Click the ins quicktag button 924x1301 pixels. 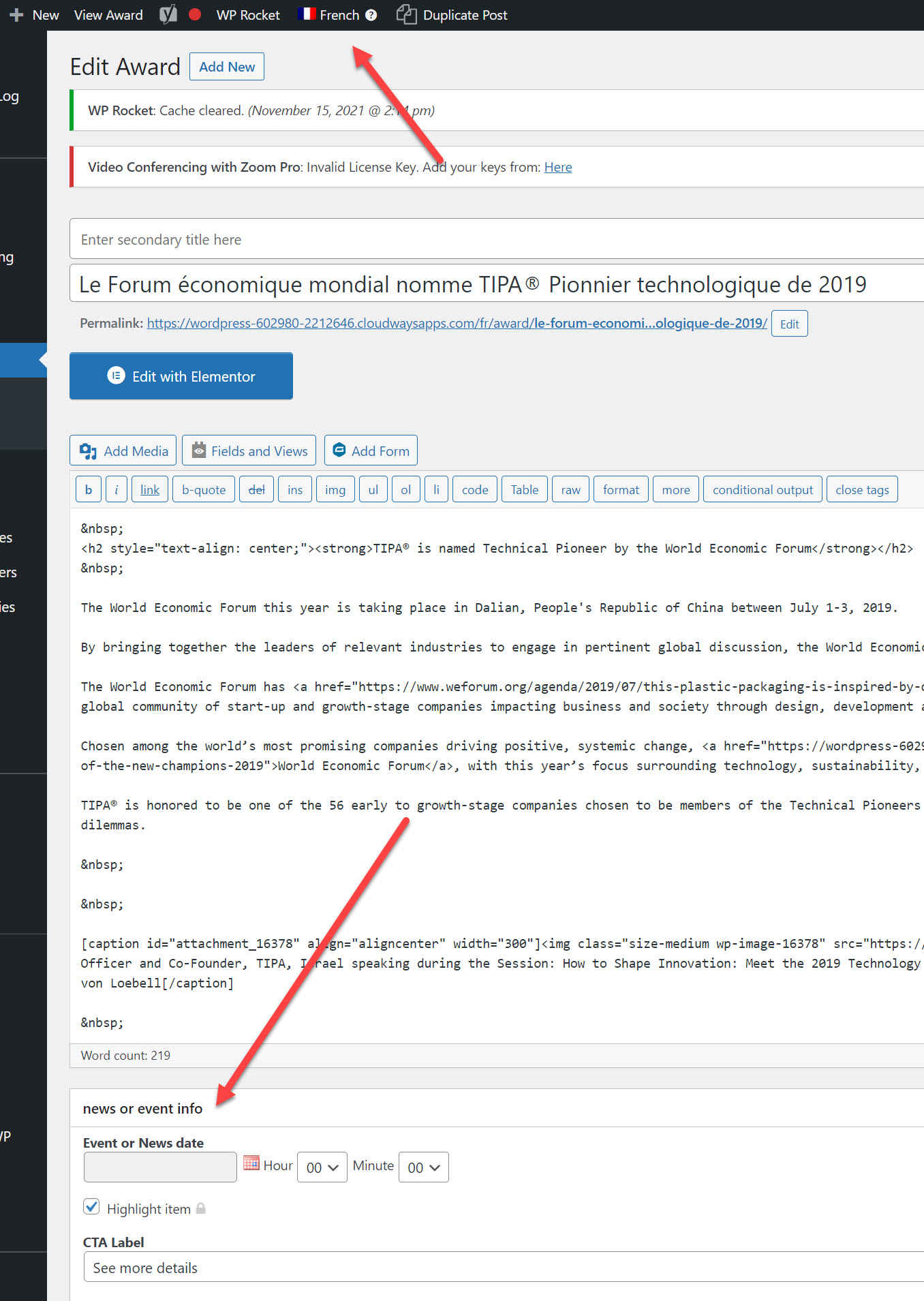(x=295, y=489)
